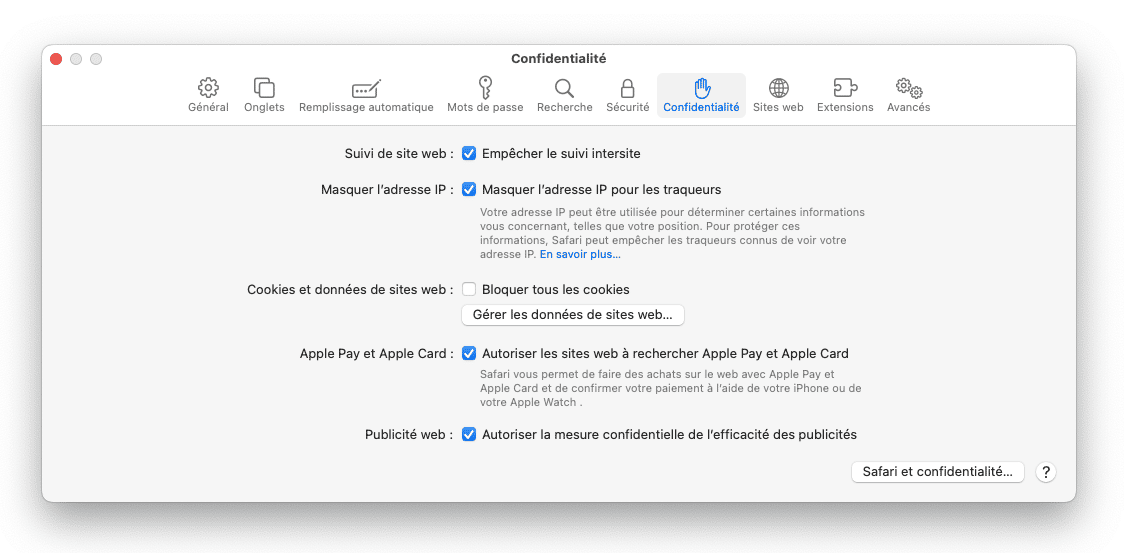Disable Empêcher le suivi intersite checkbox
The image size is (1131, 553).
click(469, 154)
